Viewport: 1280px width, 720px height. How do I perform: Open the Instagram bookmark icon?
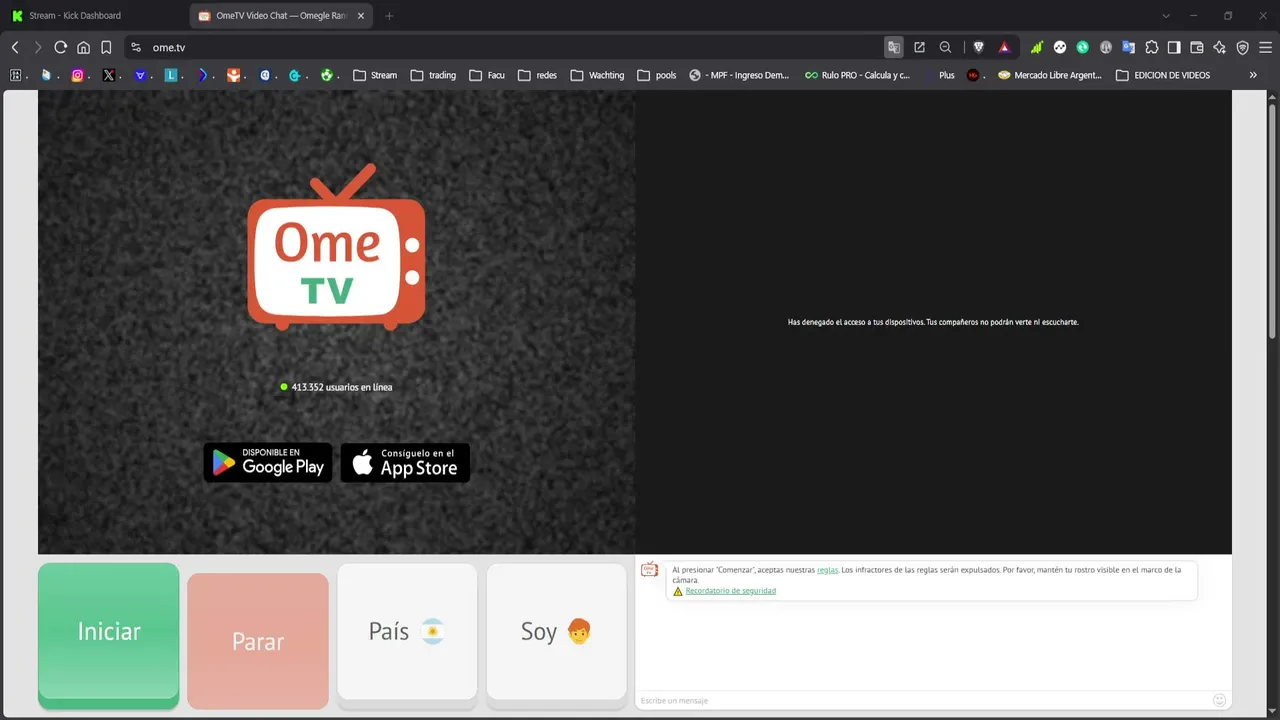77,75
